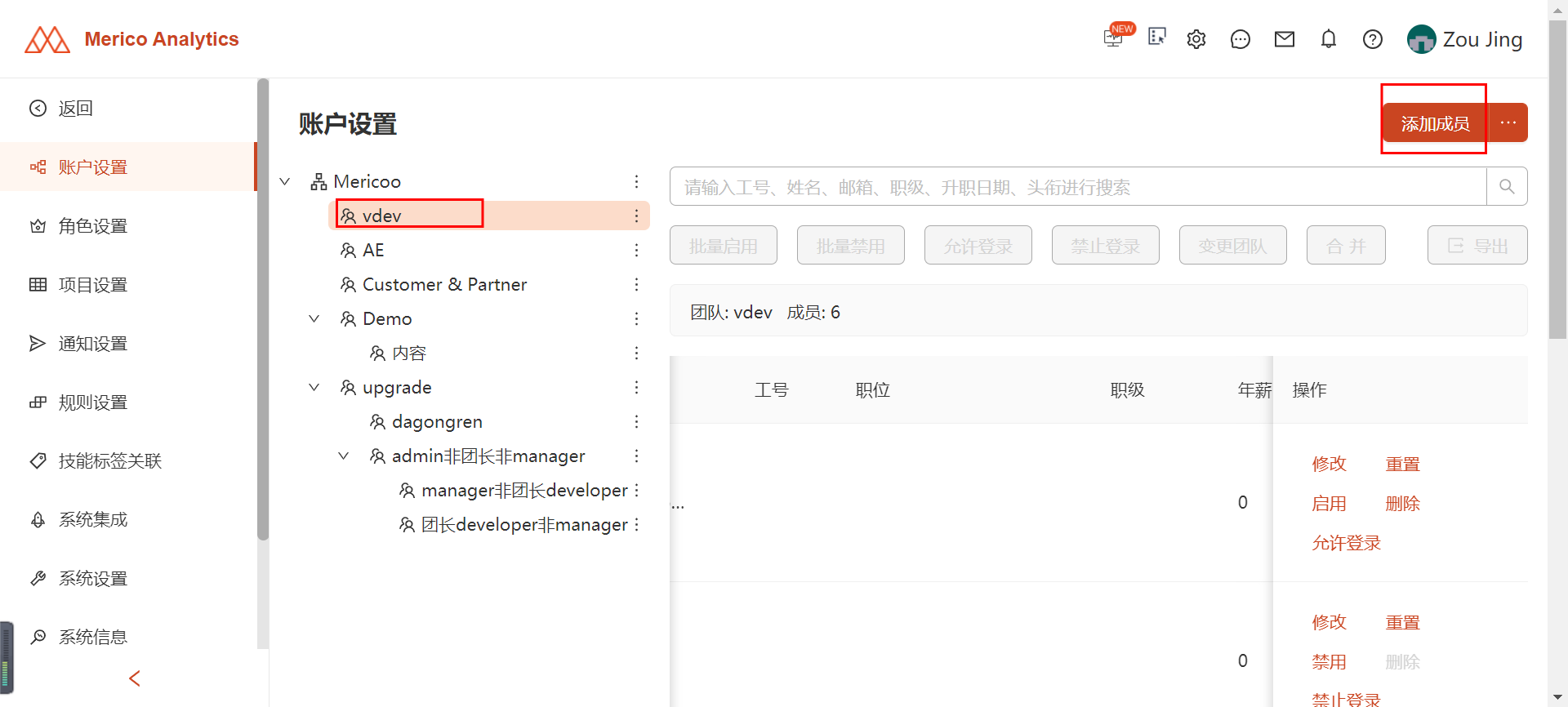The height and width of the screenshot is (707, 1568).
Task: Select the Customer & Partner team
Action: coord(444,284)
